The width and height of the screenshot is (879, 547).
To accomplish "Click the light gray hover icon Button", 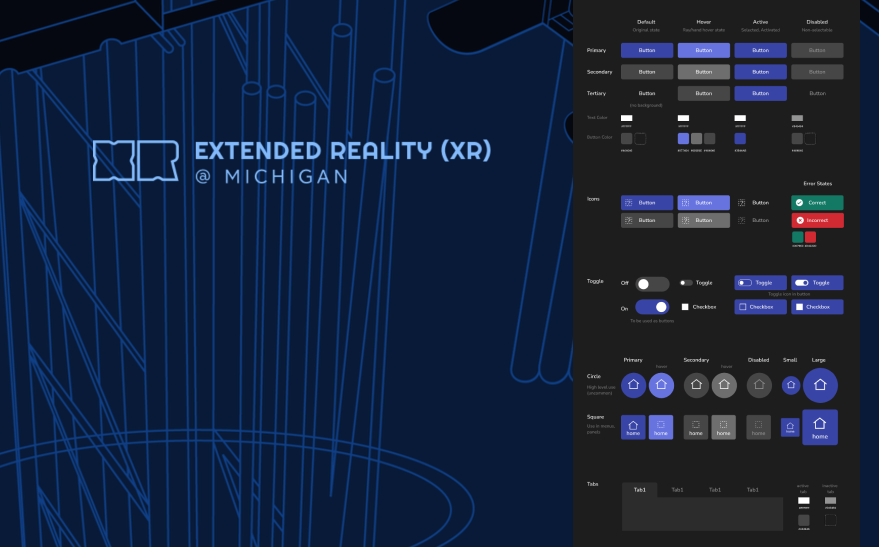I will [x=704, y=220].
